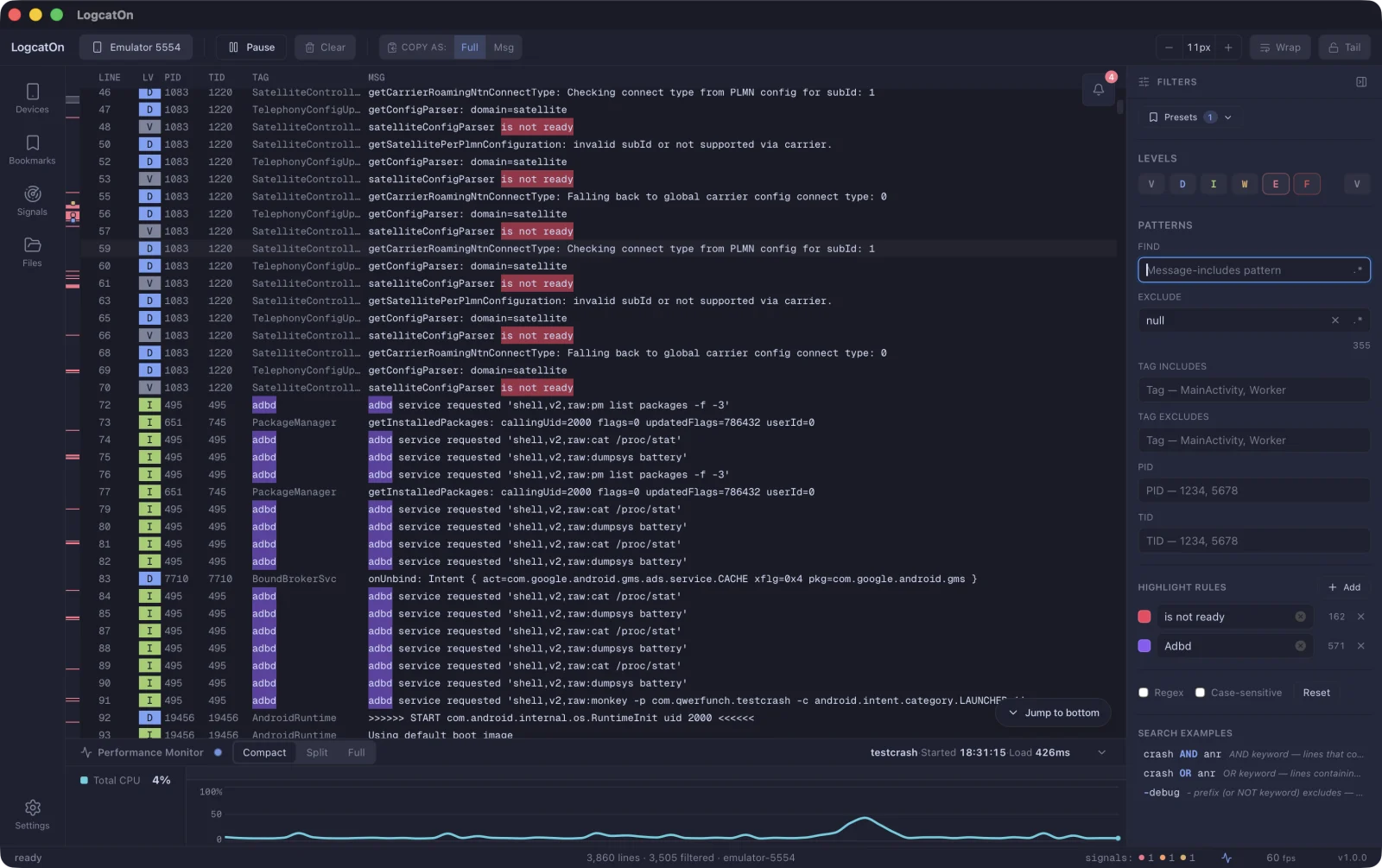The image size is (1382, 868).
Task: Switch performance view to Compact
Action: tap(264, 752)
